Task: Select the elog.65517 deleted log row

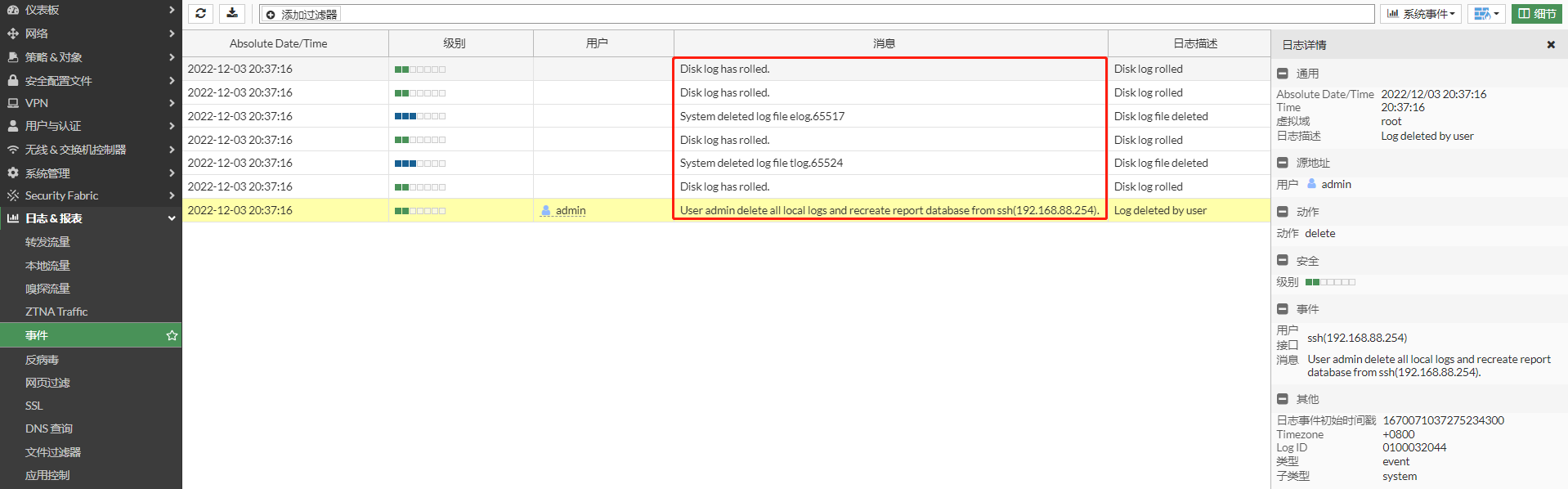Action: (x=762, y=116)
